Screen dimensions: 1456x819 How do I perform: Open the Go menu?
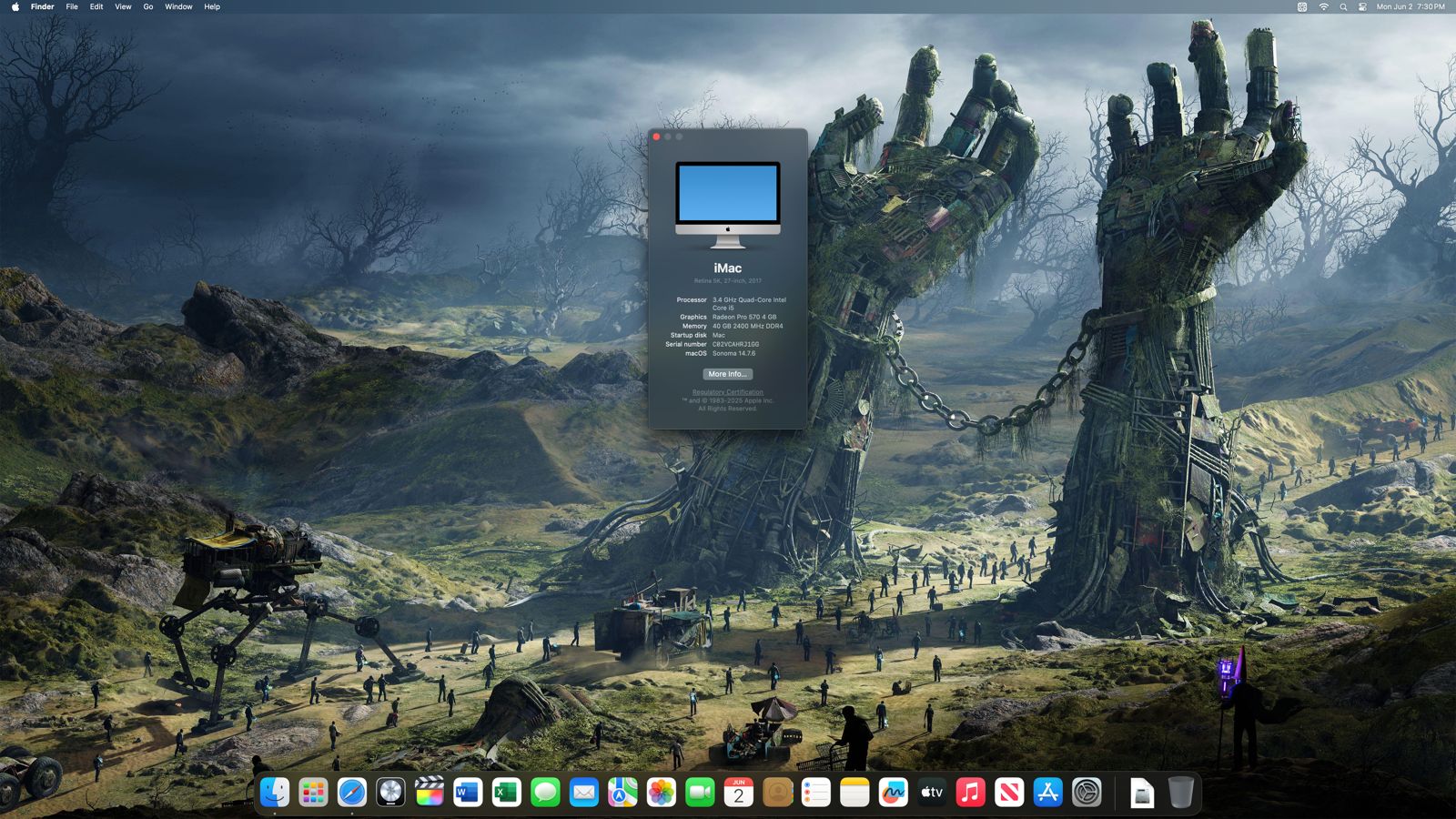[x=147, y=6]
